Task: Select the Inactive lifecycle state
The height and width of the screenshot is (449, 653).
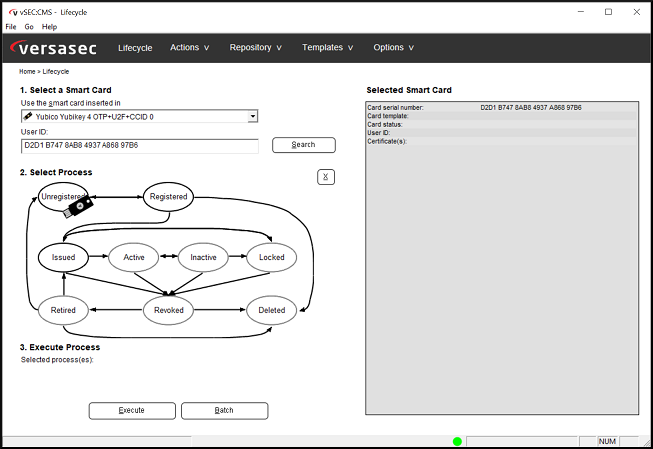Action: [203, 257]
